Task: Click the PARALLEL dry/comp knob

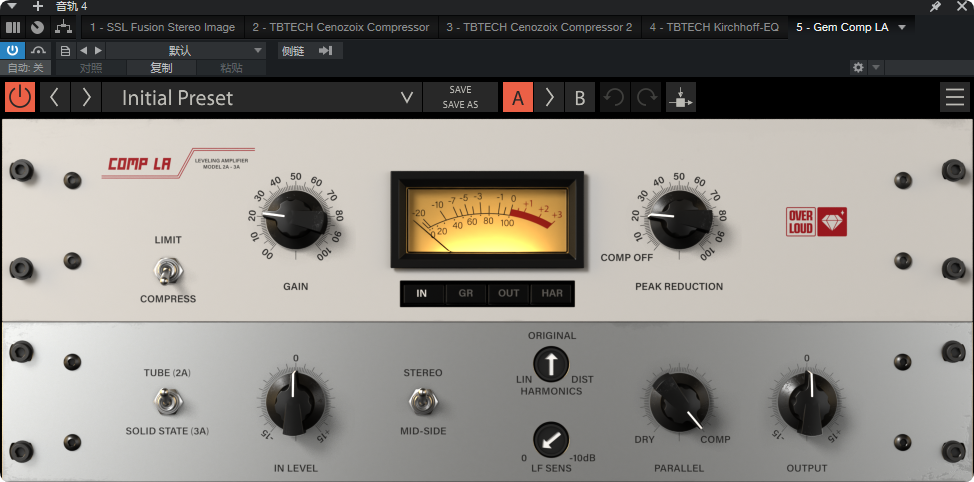Action: pos(678,401)
